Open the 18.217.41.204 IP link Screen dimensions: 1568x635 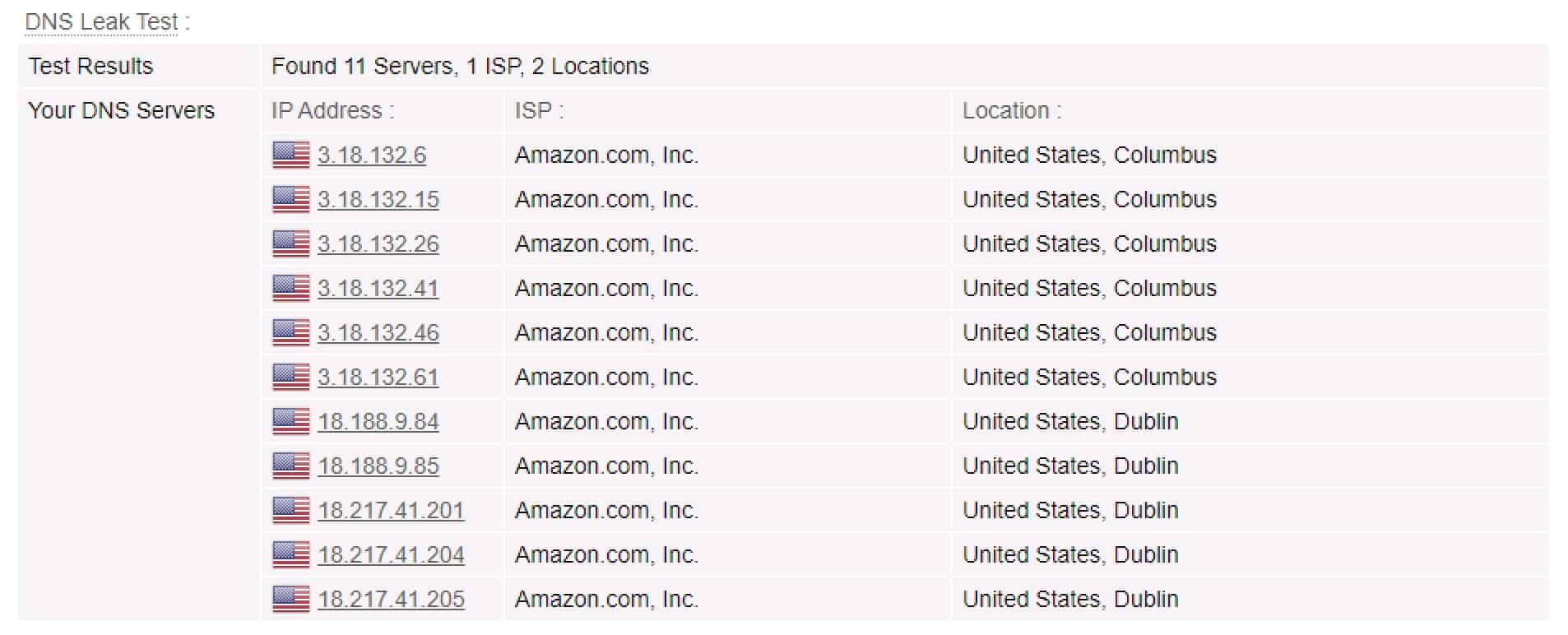point(392,554)
